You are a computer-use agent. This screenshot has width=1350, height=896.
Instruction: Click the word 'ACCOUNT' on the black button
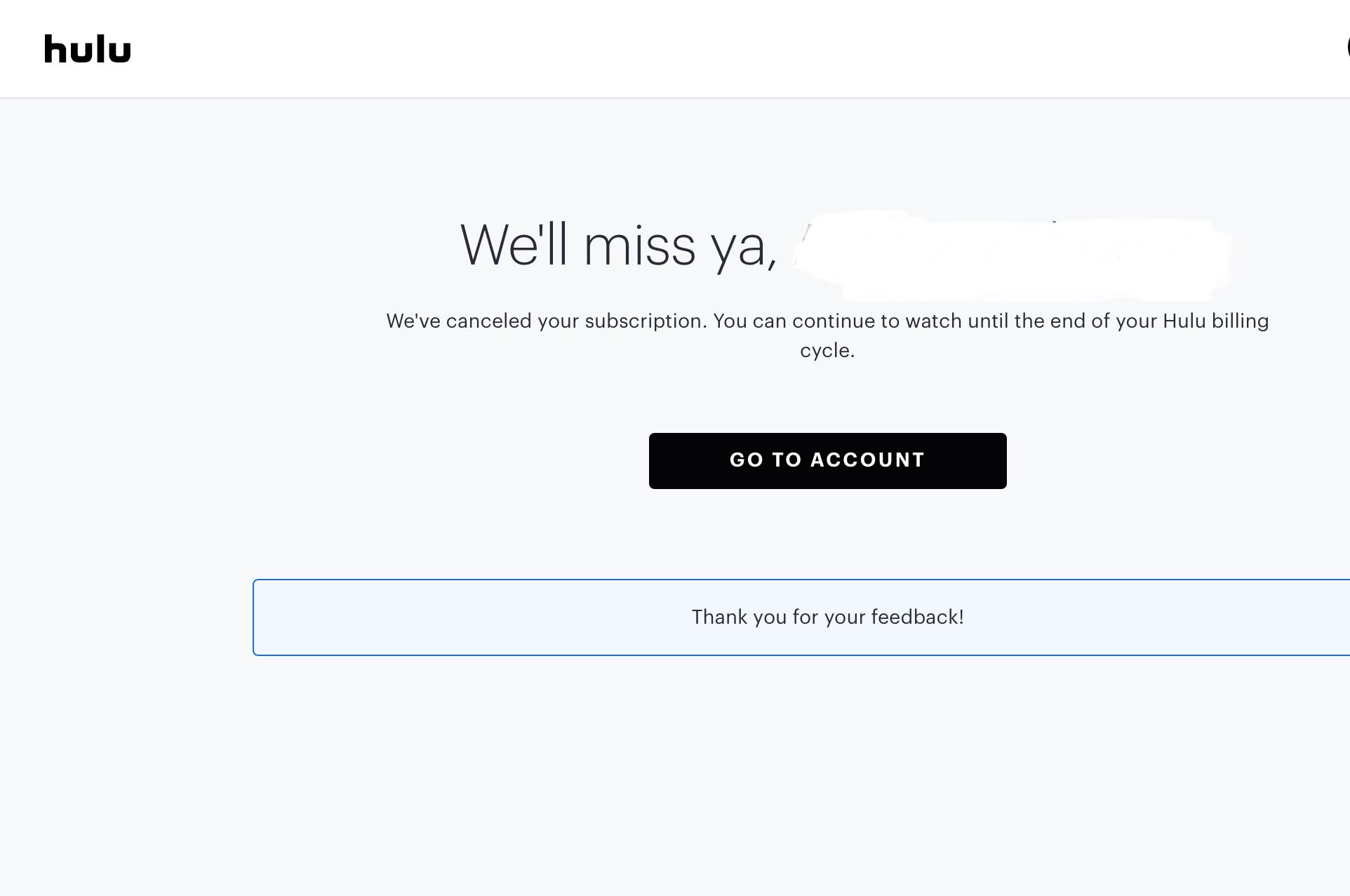(x=867, y=460)
